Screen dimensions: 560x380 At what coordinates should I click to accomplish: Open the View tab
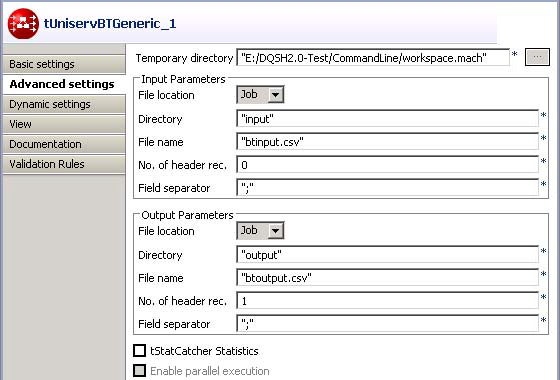click(64, 124)
